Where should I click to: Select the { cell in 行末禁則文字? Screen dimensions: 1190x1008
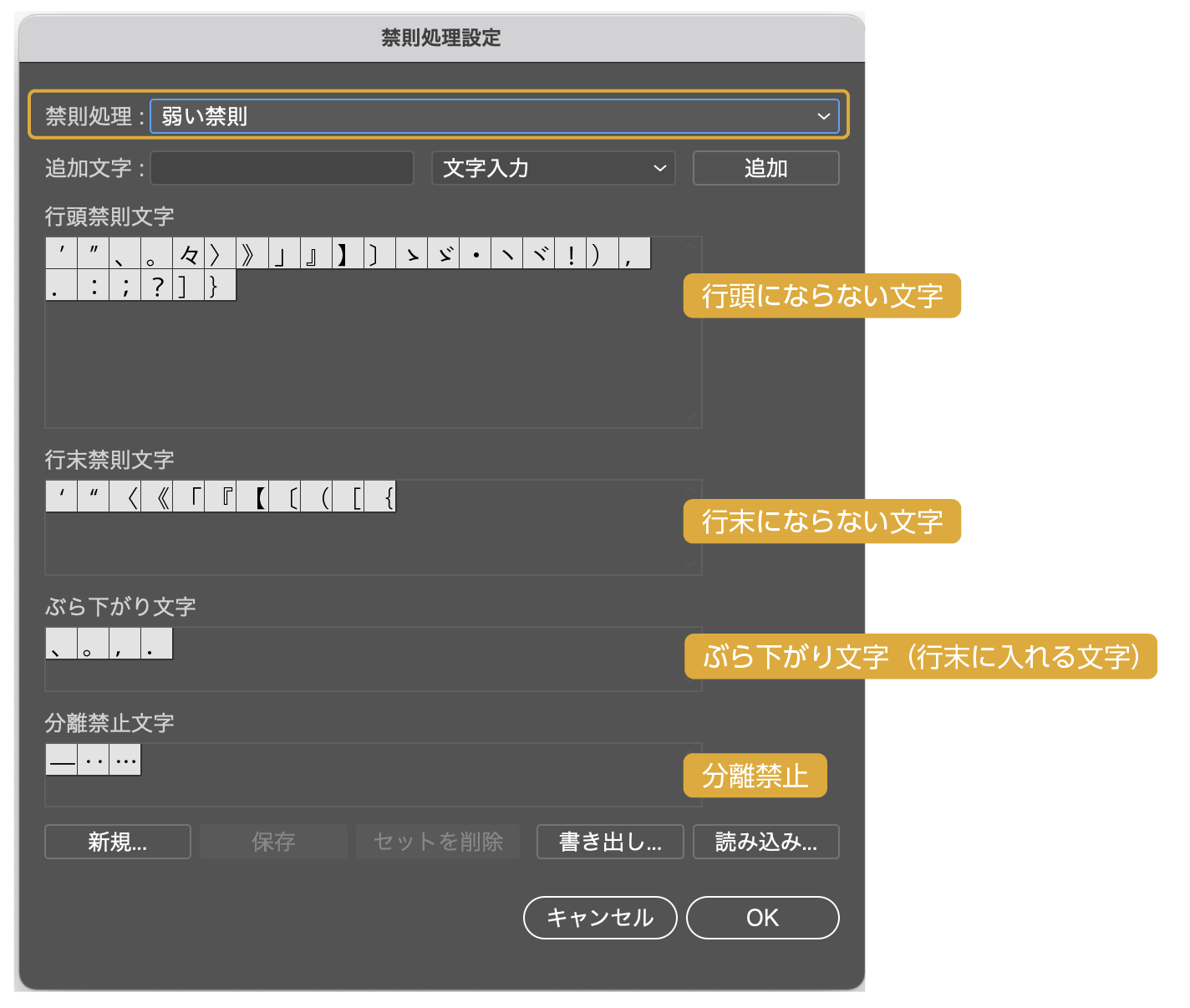[379, 496]
